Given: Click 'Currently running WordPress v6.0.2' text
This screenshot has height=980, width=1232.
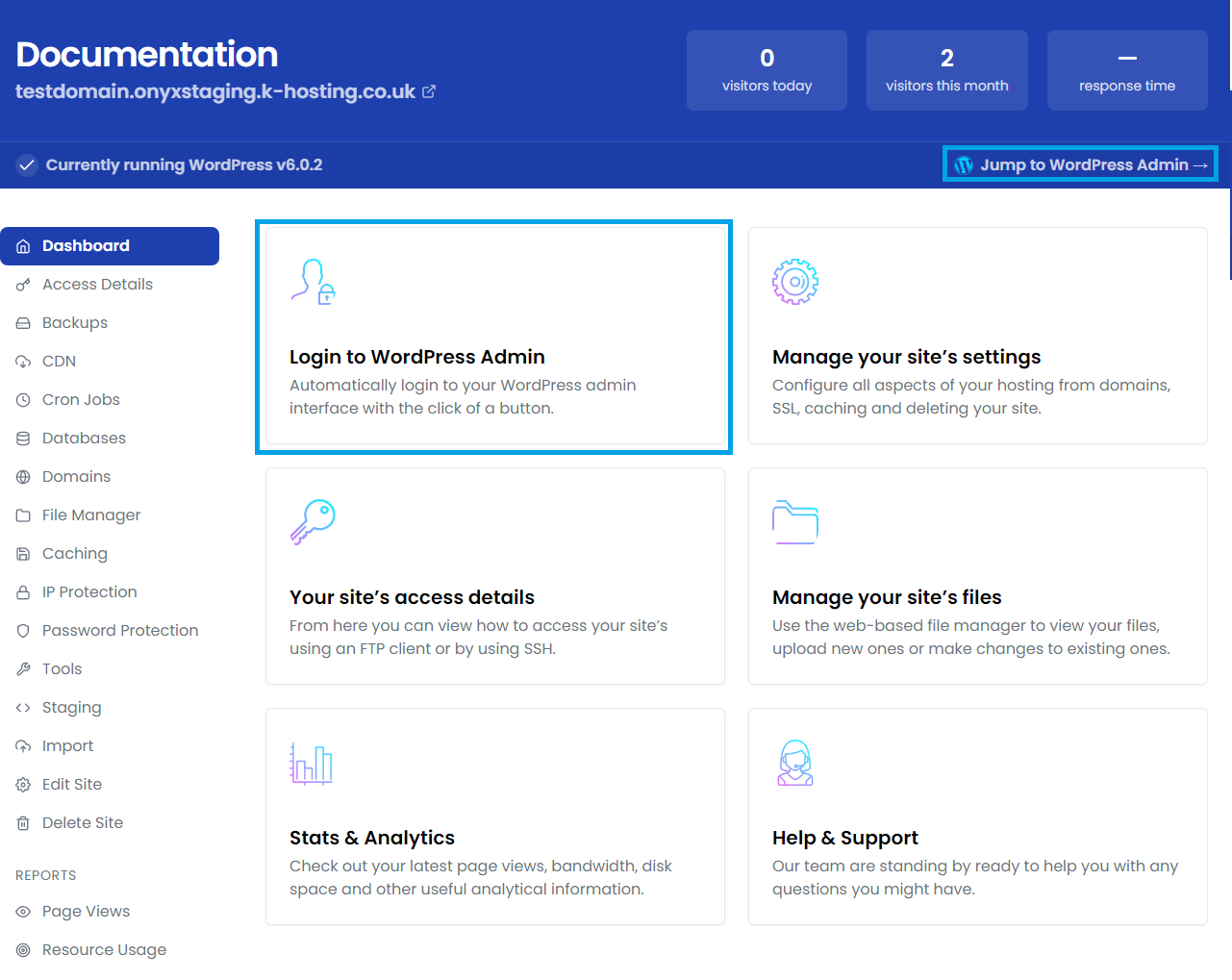Looking at the screenshot, I should coord(184,165).
